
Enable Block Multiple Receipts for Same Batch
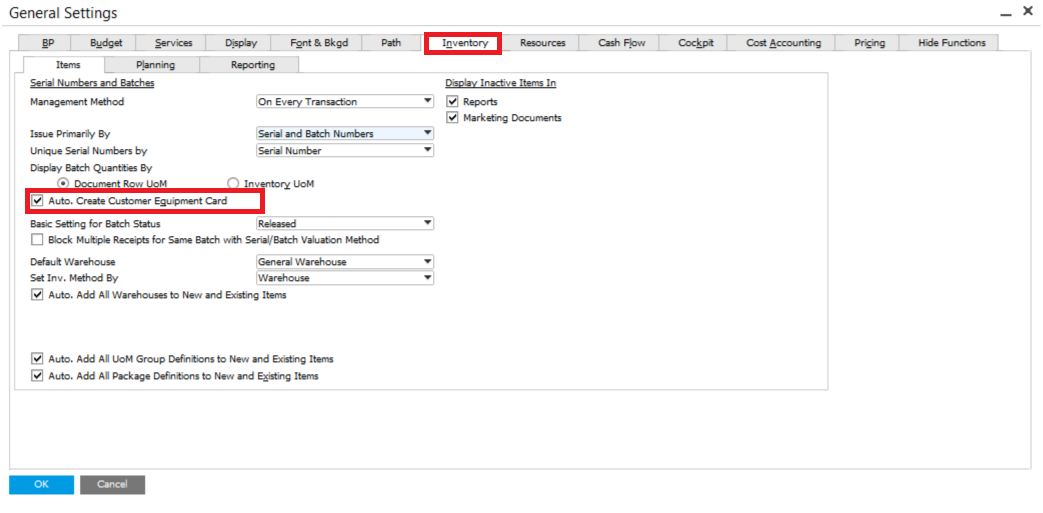38,240
